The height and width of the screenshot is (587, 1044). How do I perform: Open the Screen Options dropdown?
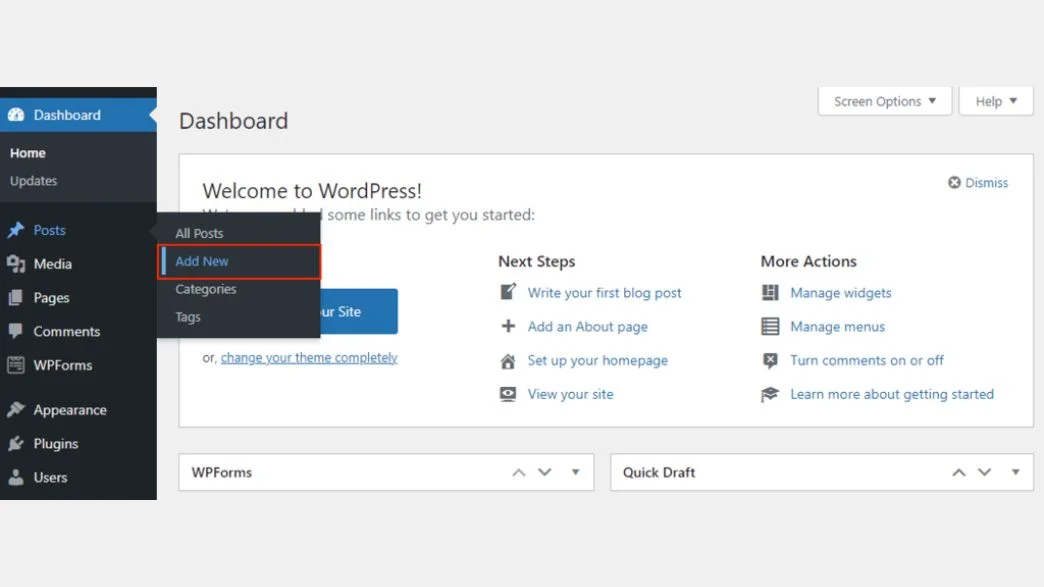click(883, 100)
